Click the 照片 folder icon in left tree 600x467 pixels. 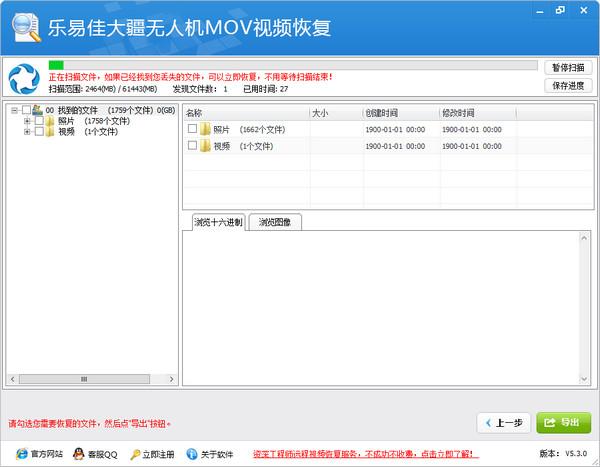(50, 121)
